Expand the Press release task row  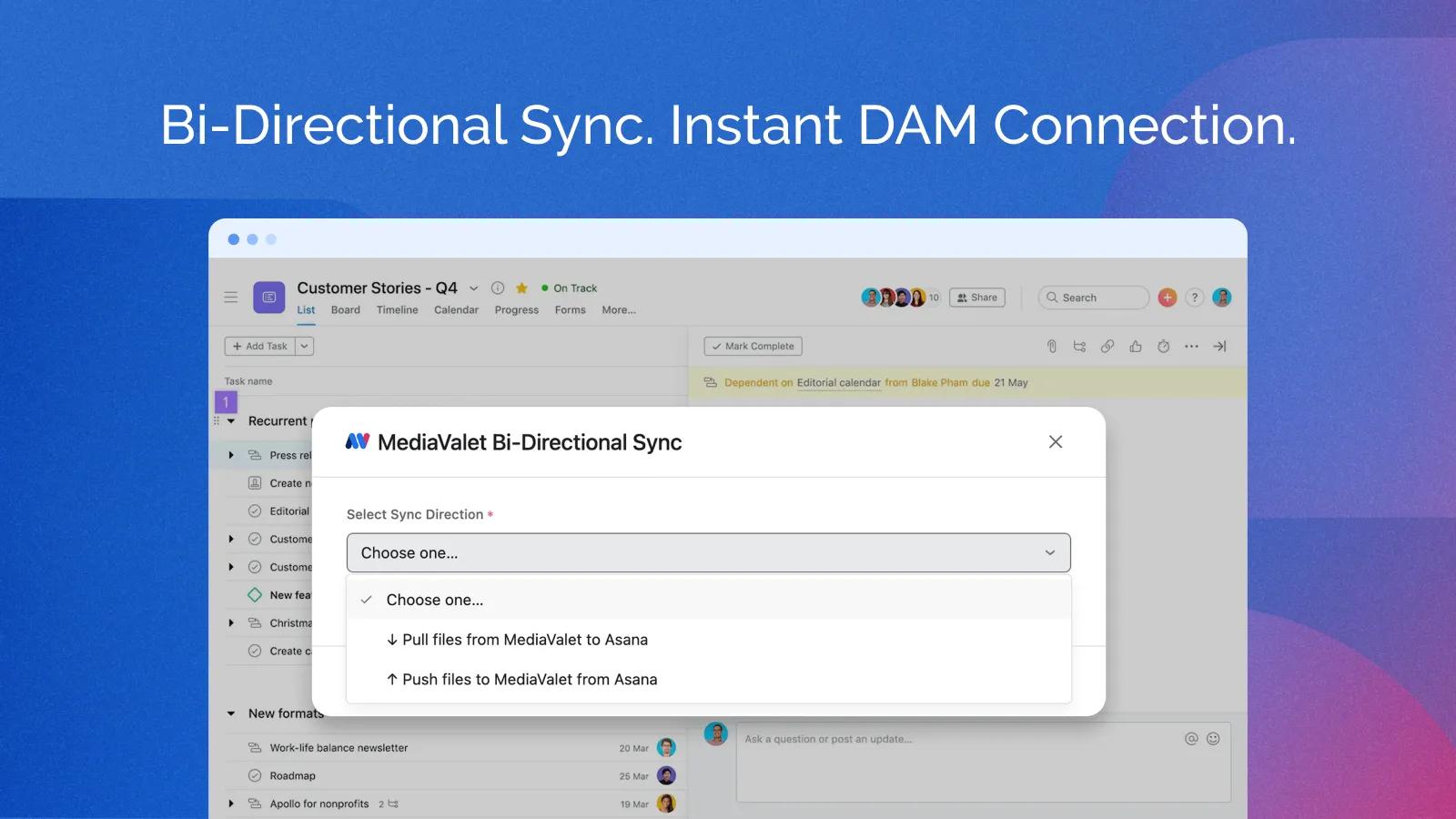pyautogui.click(x=231, y=455)
